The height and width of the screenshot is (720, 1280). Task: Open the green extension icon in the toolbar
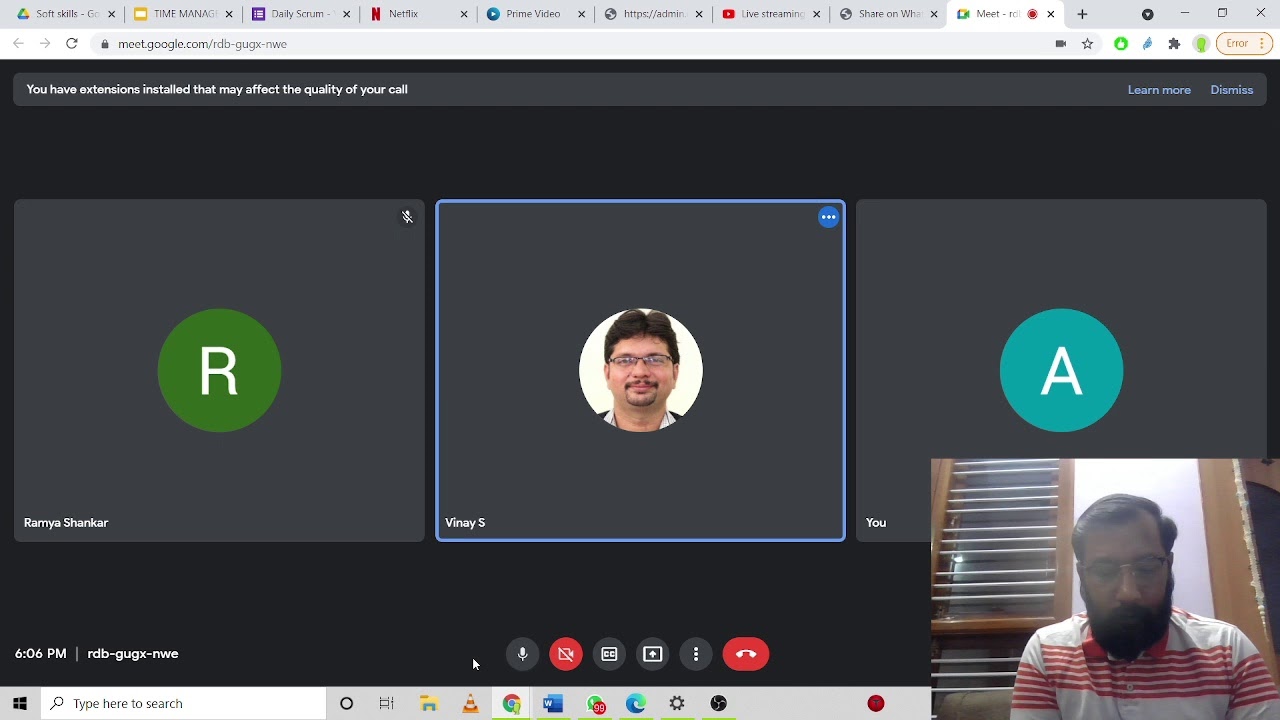(x=1121, y=44)
